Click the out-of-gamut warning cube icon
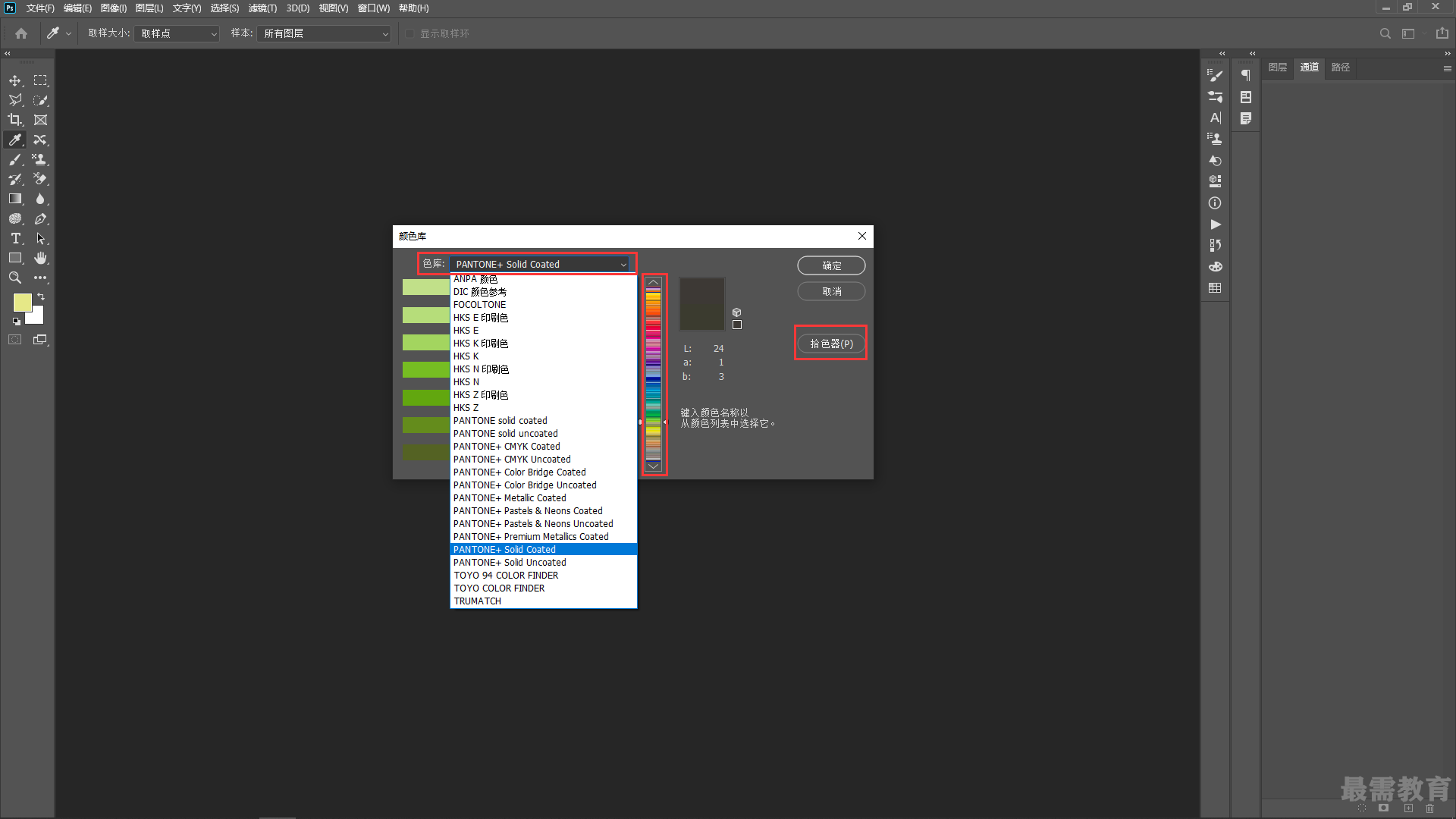This screenshot has height=819, width=1456. pos(736,312)
